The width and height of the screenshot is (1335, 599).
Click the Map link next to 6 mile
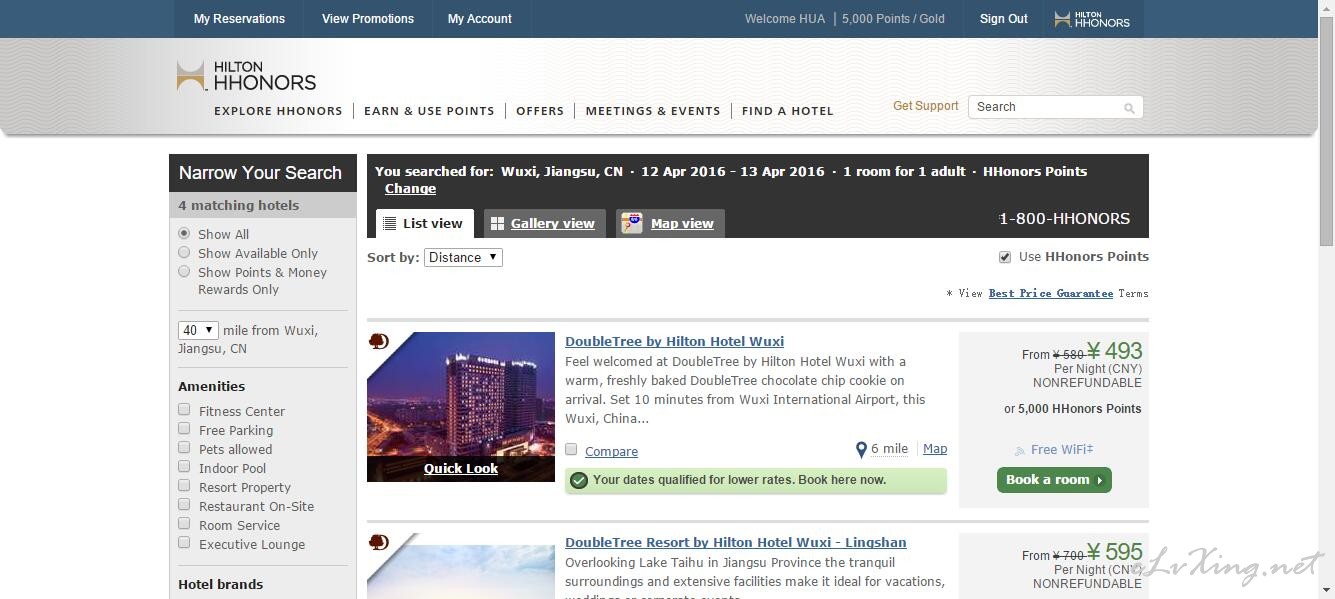(935, 449)
